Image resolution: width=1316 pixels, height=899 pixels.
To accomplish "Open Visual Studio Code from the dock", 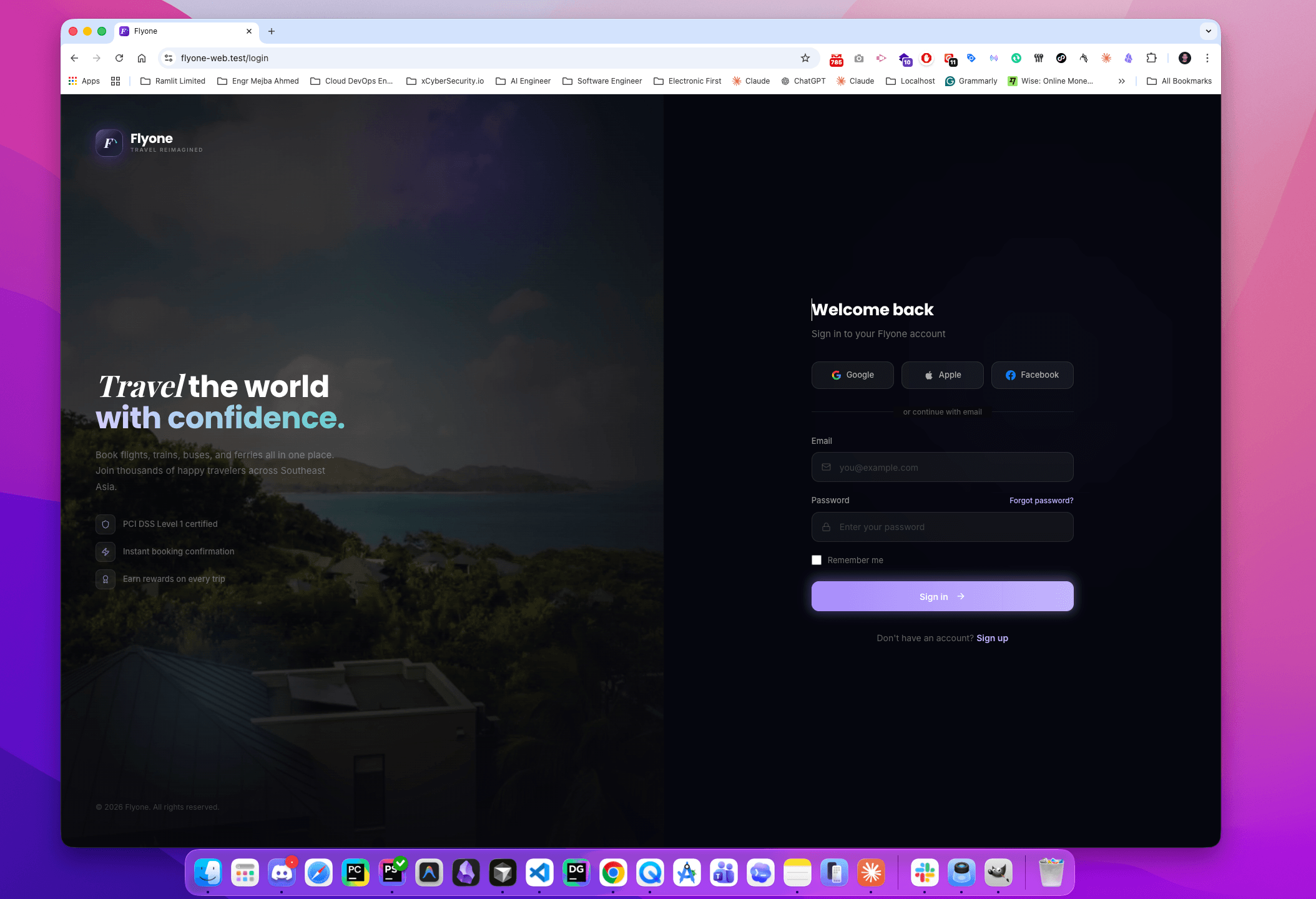I will [x=539, y=872].
